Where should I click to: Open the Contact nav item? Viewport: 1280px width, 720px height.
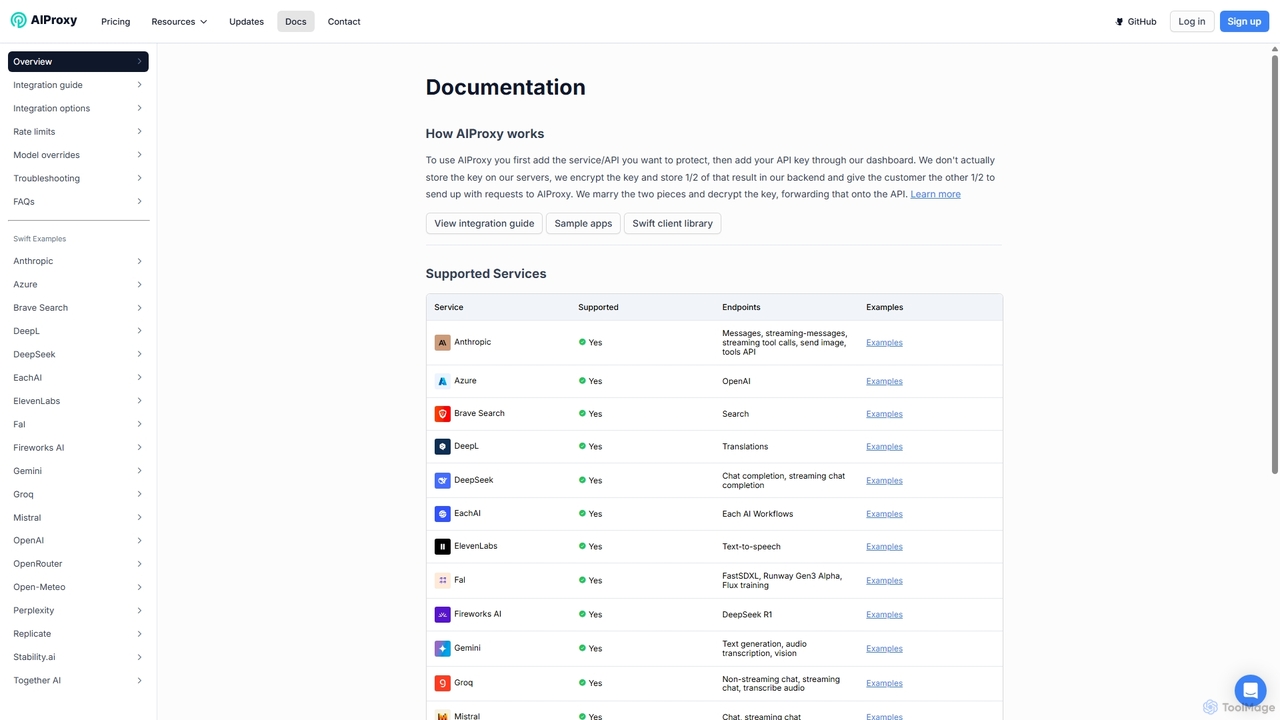[x=344, y=21]
